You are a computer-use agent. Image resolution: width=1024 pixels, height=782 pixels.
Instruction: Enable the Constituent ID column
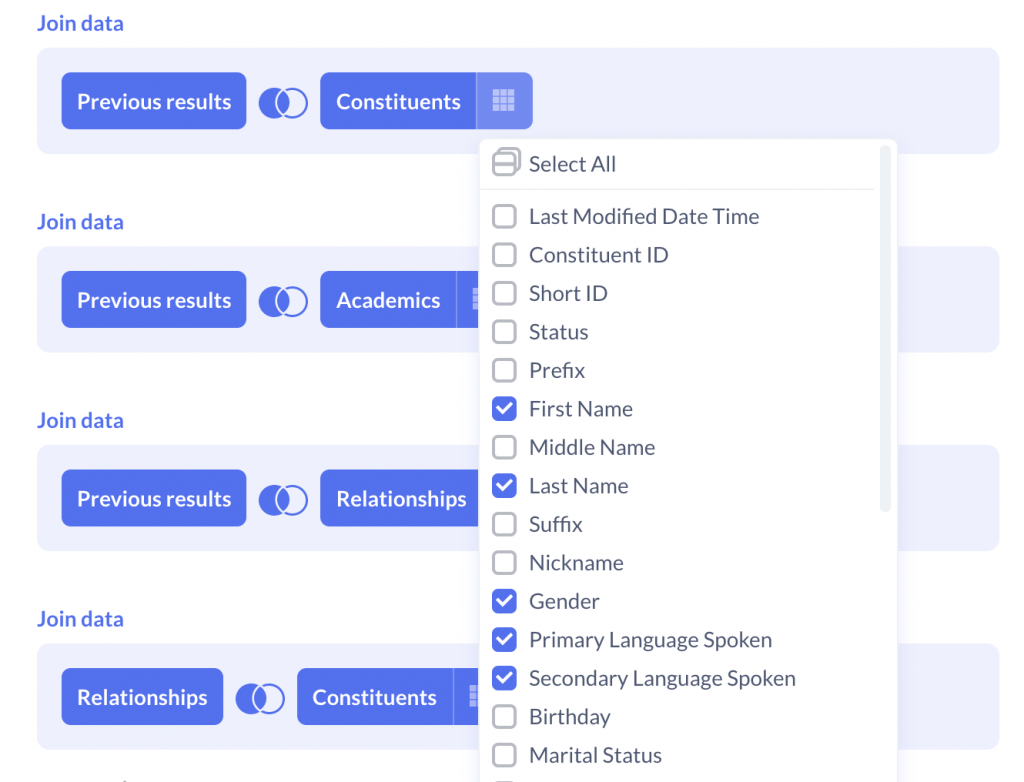[x=504, y=255]
